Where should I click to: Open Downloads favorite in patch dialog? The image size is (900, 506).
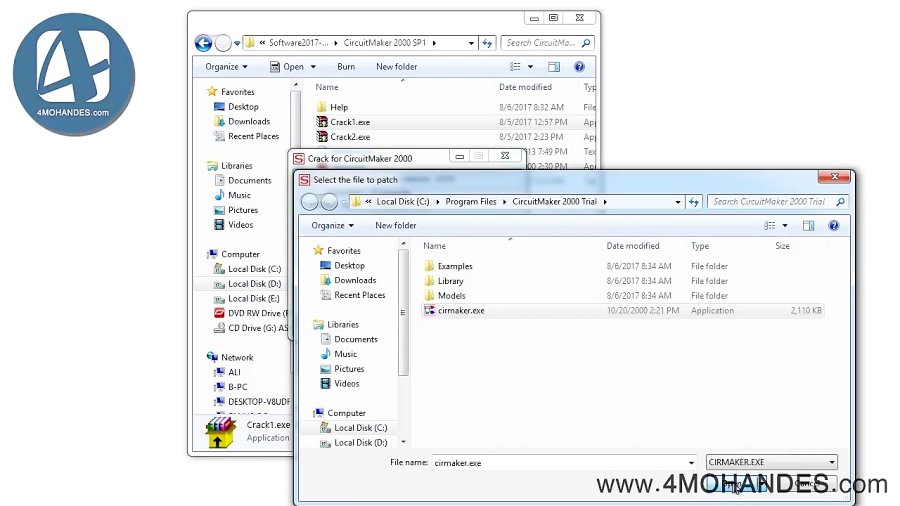(355, 281)
